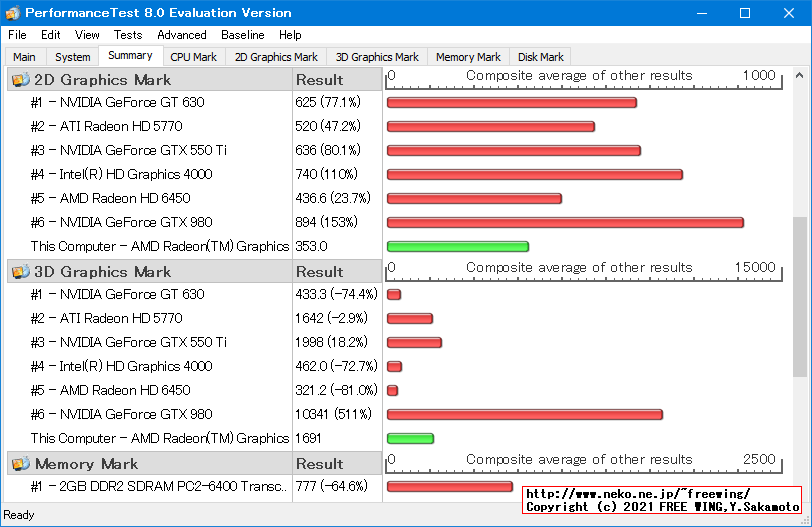Click the Ready status bar text
The height and width of the screenshot is (527, 812).
tap(19, 515)
